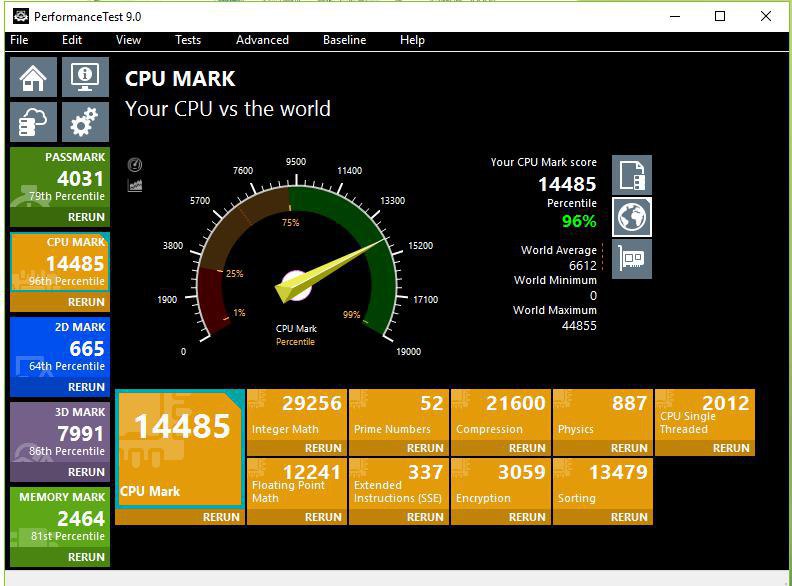Open the Baseline menu
The width and height of the screenshot is (792, 586).
(344, 40)
